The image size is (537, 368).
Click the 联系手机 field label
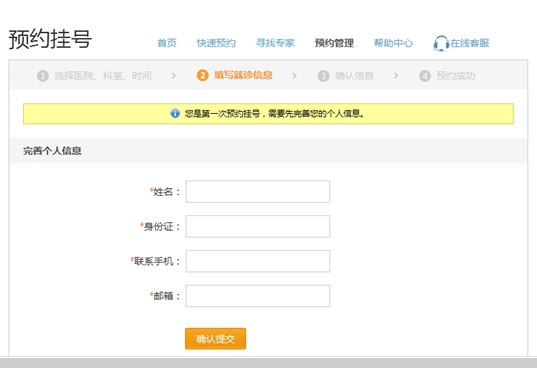pyautogui.click(x=155, y=261)
